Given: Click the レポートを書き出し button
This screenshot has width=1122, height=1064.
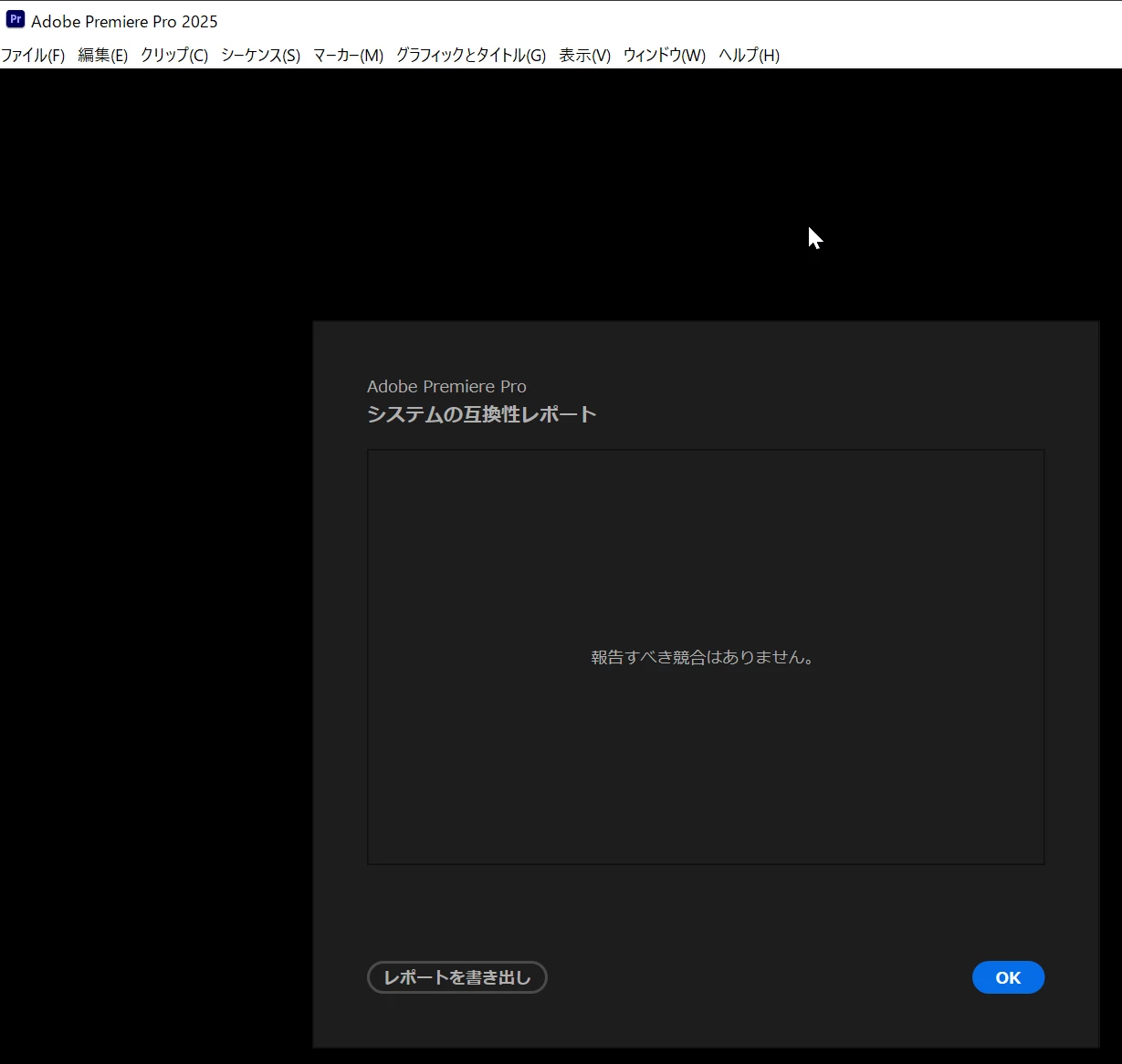Looking at the screenshot, I should pos(456,977).
